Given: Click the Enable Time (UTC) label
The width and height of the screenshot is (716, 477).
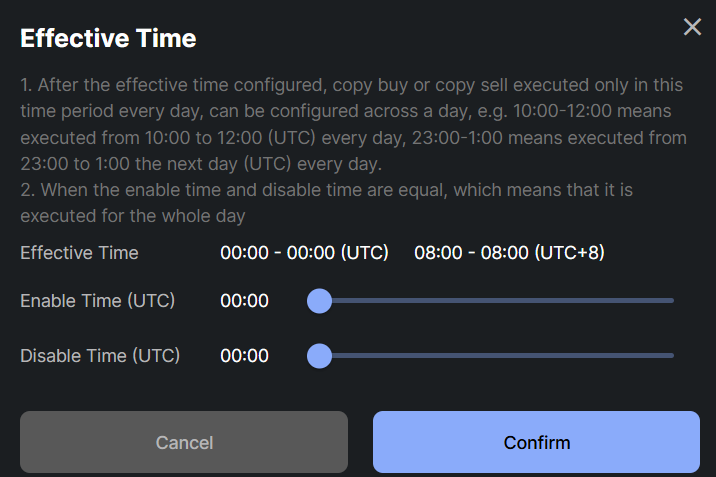Looking at the screenshot, I should coord(97,300).
